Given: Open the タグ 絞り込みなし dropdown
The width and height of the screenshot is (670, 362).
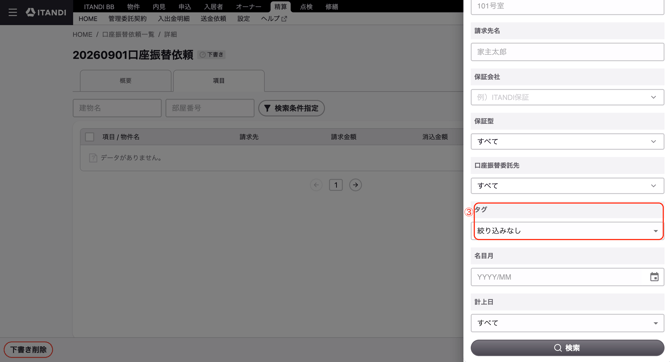Looking at the screenshot, I should [x=567, y=231].
